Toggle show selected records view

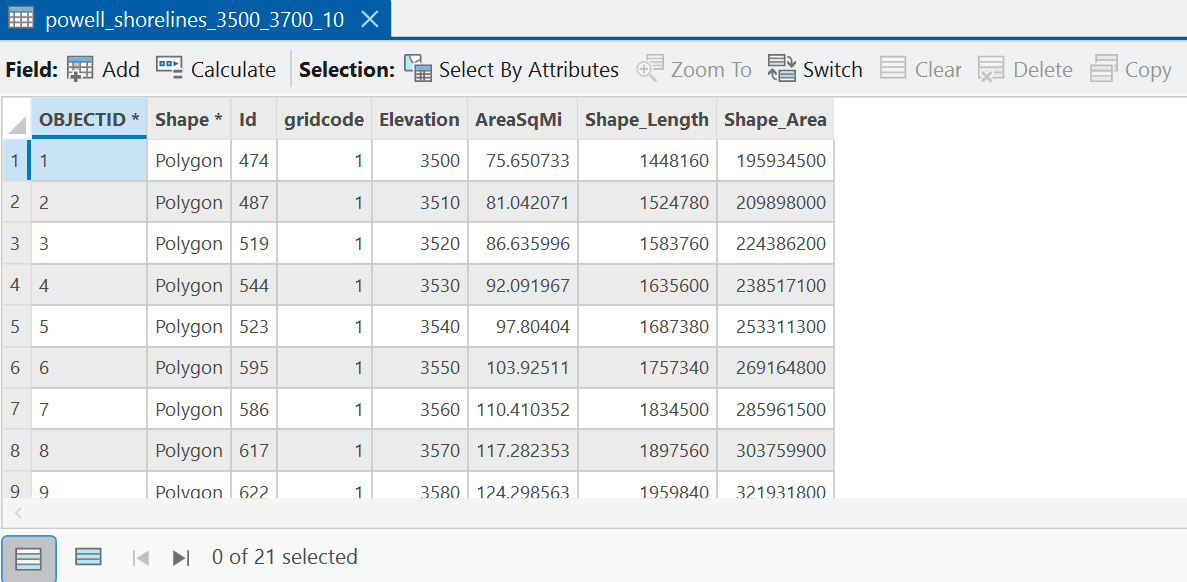coord(89,558)
